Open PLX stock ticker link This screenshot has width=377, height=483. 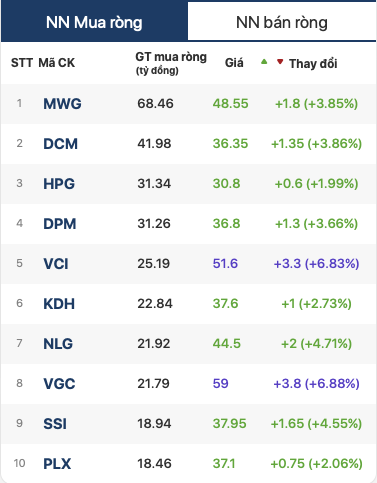(57, 464)
